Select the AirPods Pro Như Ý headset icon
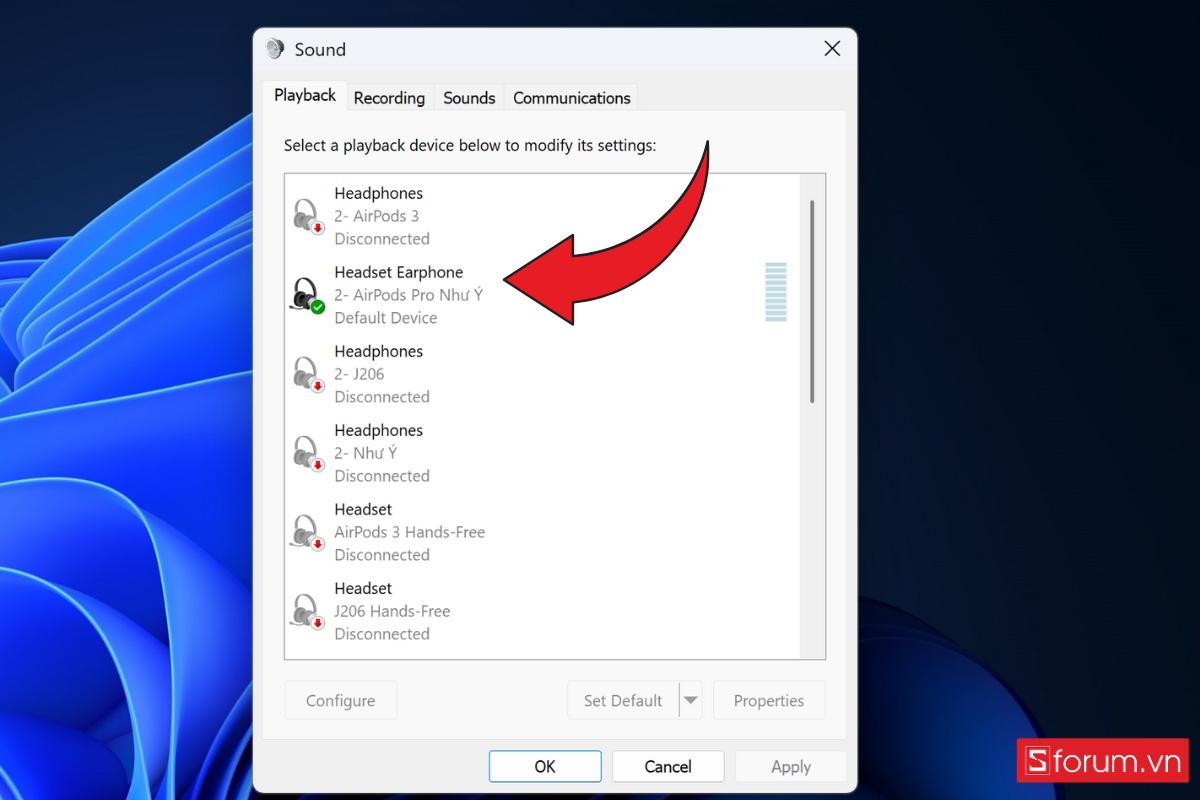 [x=307, y=295]
